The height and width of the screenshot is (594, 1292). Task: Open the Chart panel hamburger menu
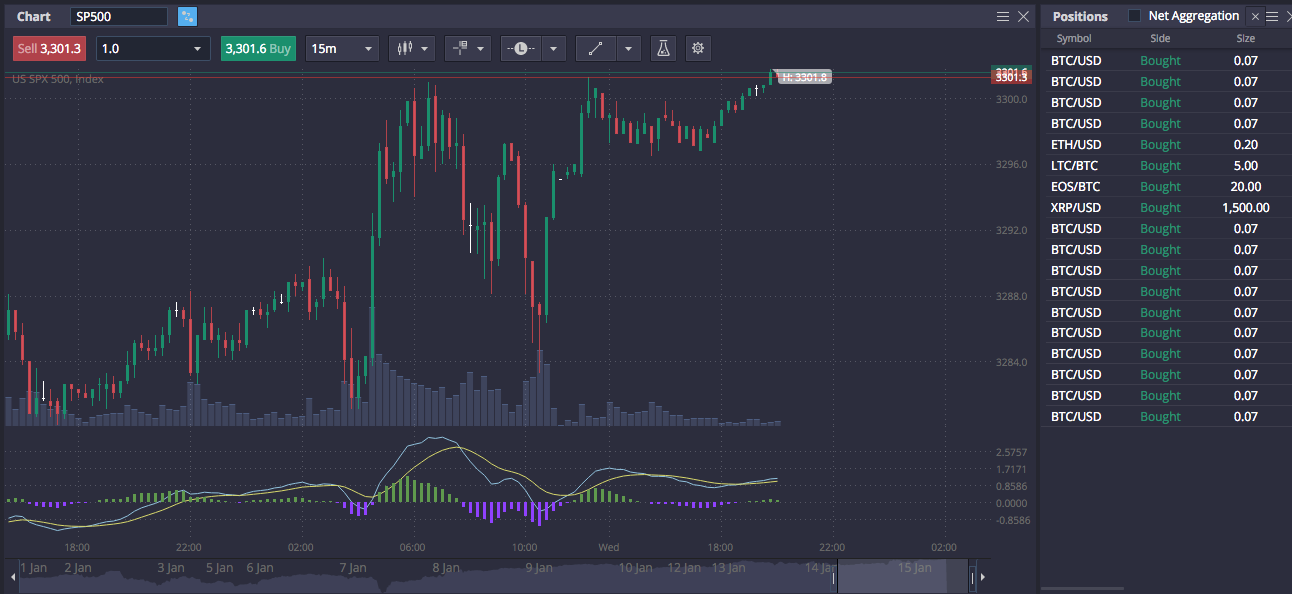(1003, 16)
